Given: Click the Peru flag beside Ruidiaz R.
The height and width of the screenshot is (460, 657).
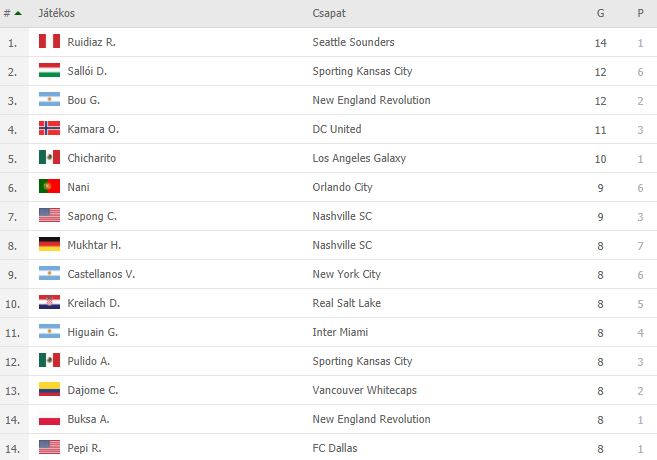Looking at the screenshot, I should click(x=49, y=41).
